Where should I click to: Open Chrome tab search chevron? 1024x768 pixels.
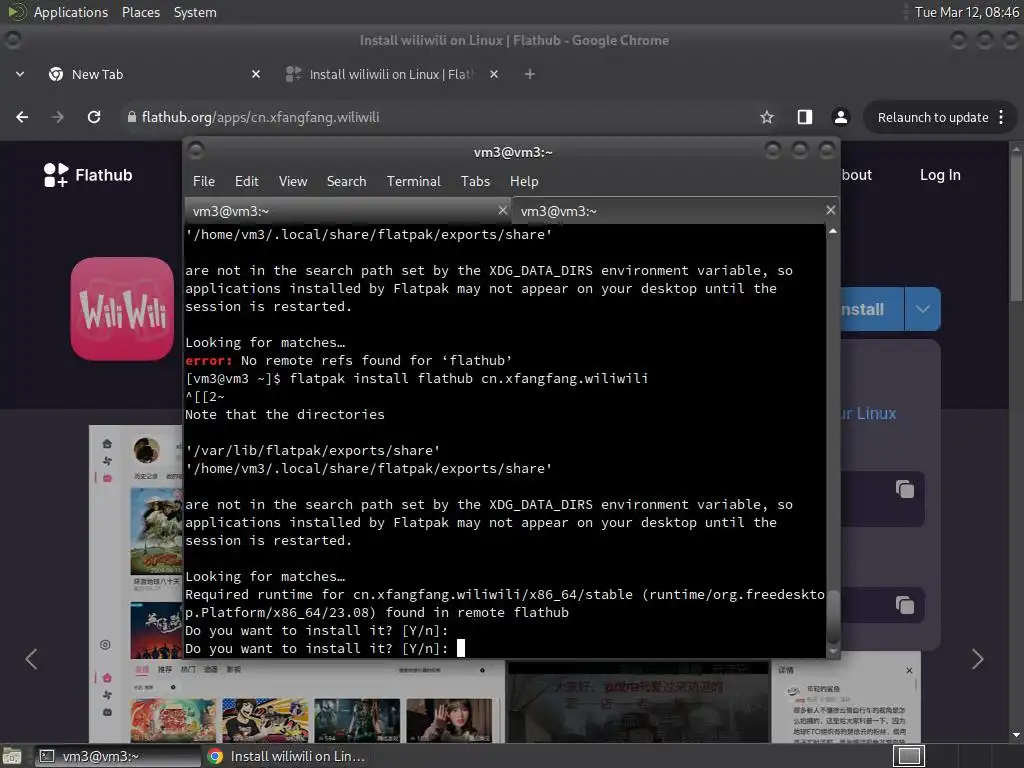[20, 74]
